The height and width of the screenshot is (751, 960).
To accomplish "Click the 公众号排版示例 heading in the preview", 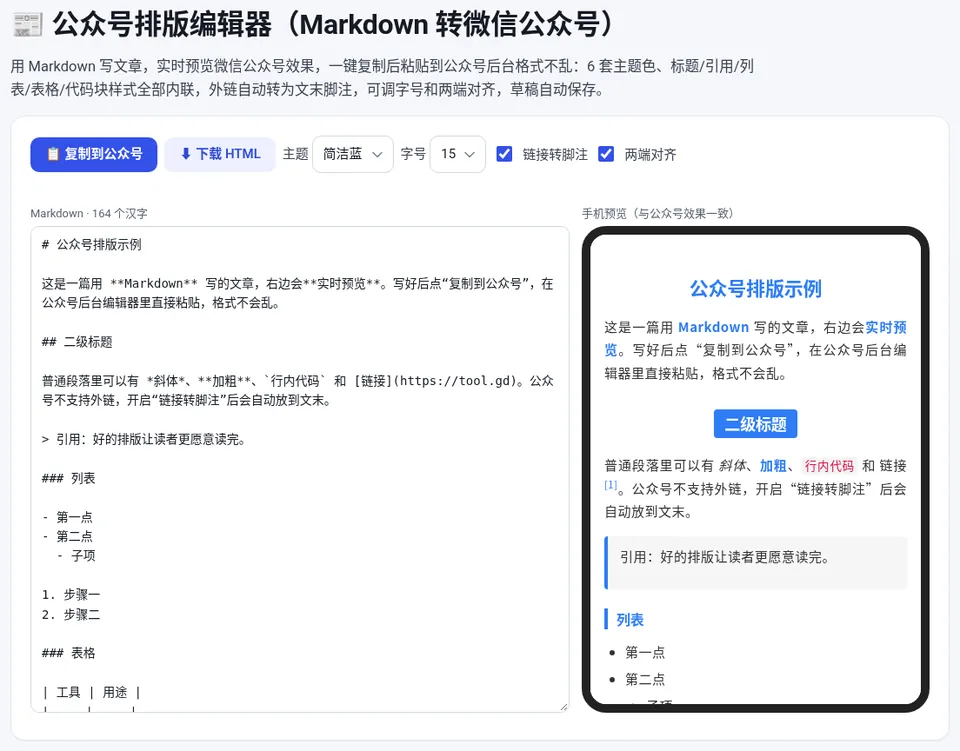I will coord(756,288).
